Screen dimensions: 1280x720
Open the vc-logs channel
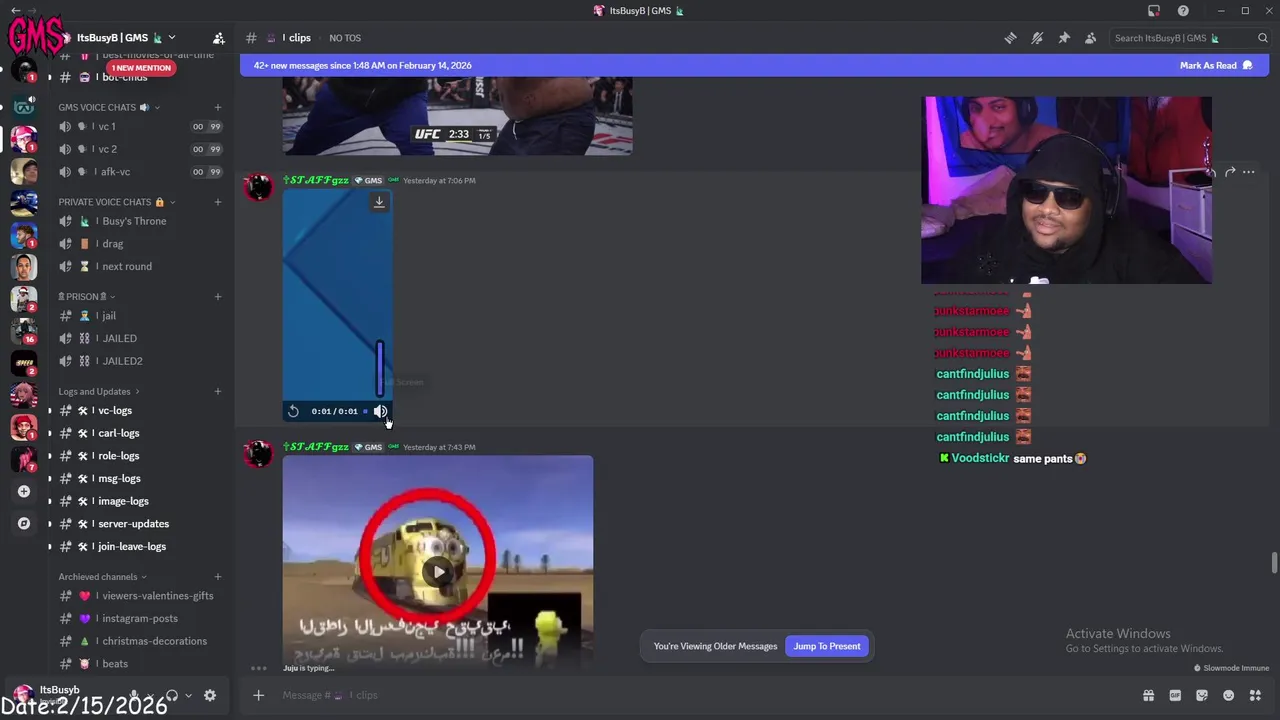coord(138,411)
